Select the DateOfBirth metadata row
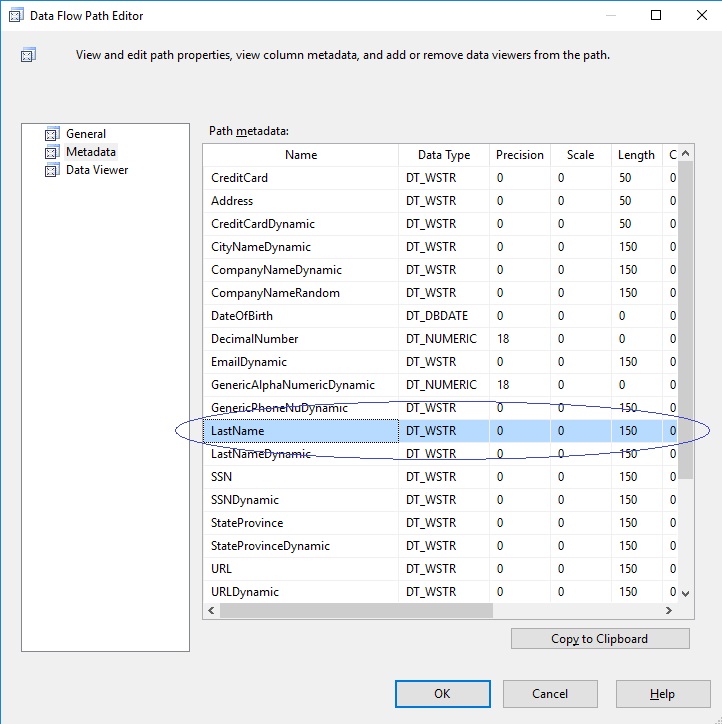The image size is (722, 724). (x=440, y=316)
